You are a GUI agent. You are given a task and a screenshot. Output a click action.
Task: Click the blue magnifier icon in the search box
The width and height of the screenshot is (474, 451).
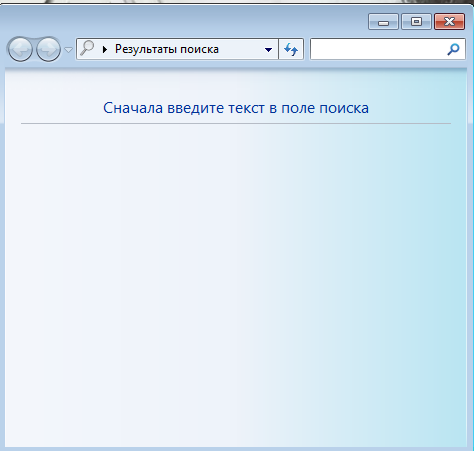453,49
